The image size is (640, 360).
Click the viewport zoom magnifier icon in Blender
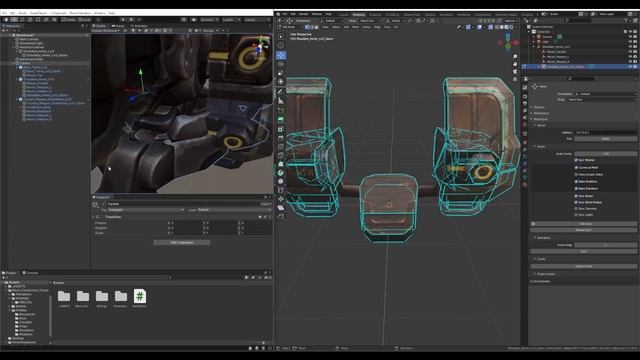coord(515,56)
